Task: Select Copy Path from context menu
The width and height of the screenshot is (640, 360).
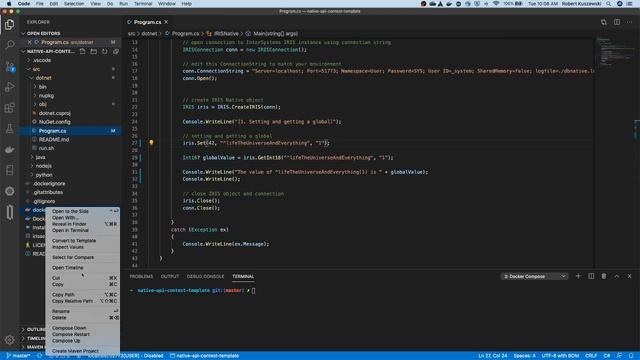Action: click(x=83, y=294)
